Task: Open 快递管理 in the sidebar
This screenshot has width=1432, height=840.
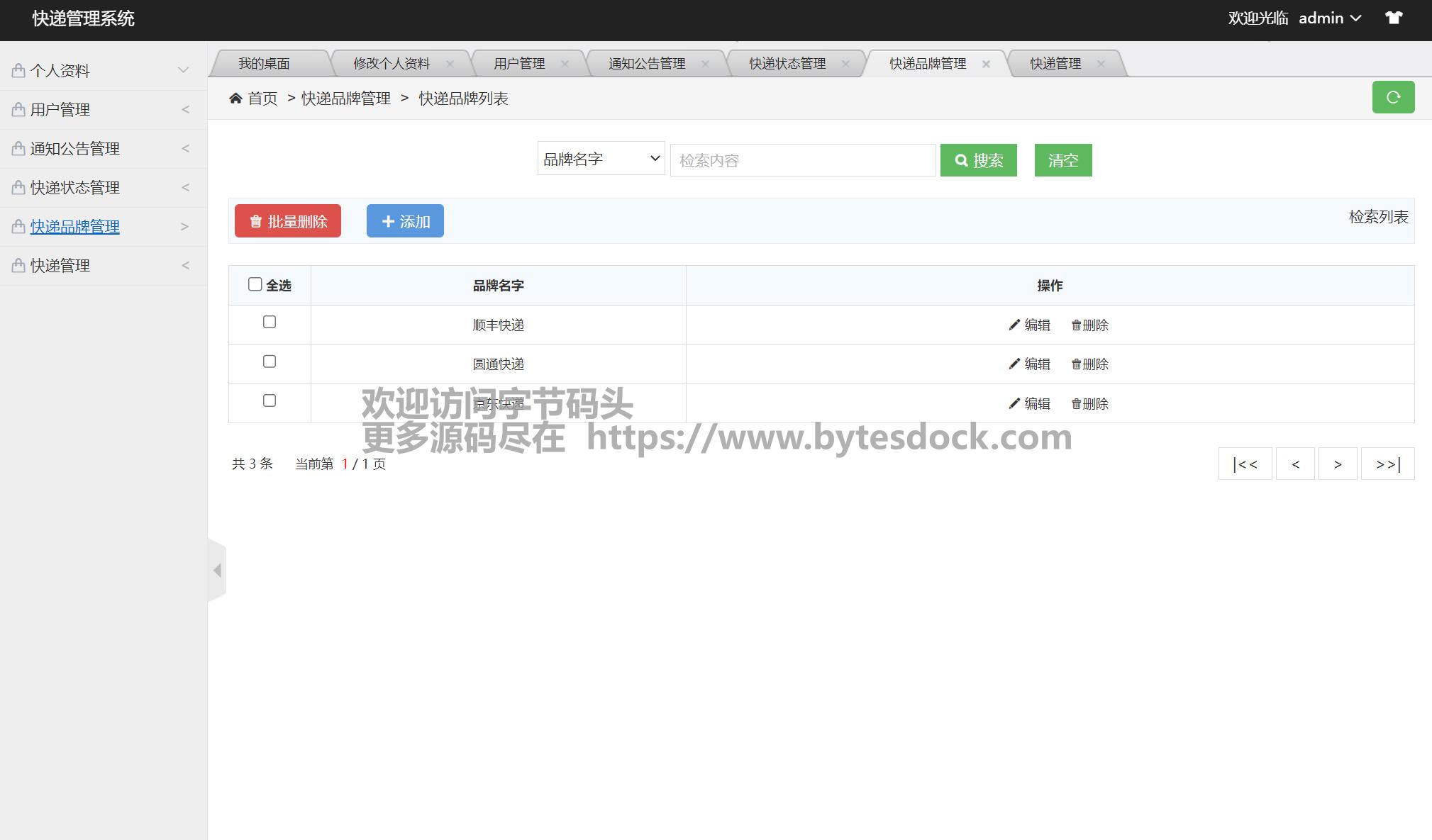Action: 60,266
